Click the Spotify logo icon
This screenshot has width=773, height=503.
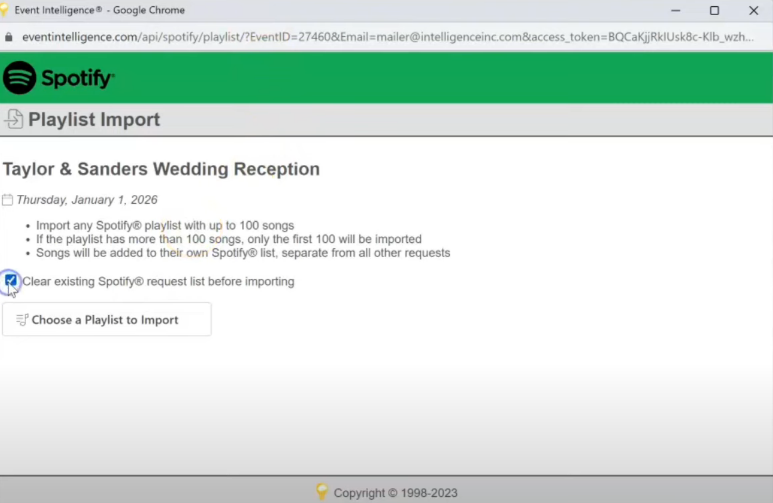point(19,77)
